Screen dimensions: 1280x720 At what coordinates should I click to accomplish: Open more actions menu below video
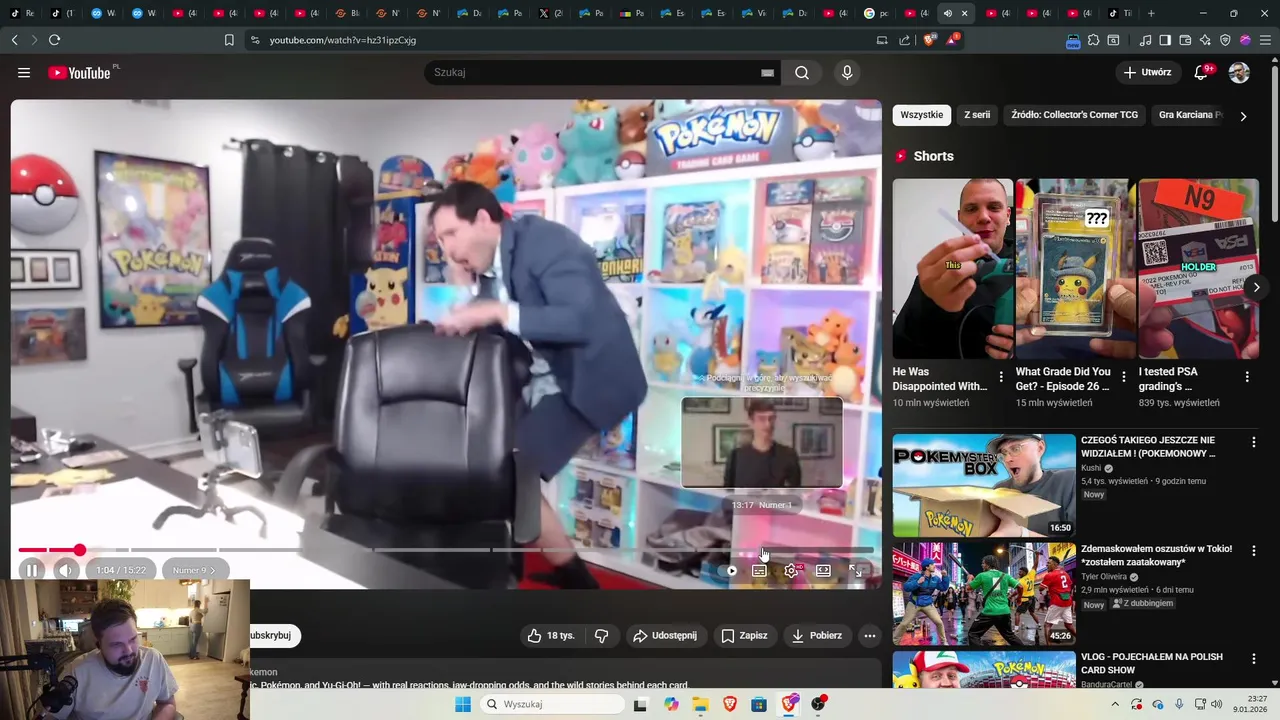(x=870, y=635)
